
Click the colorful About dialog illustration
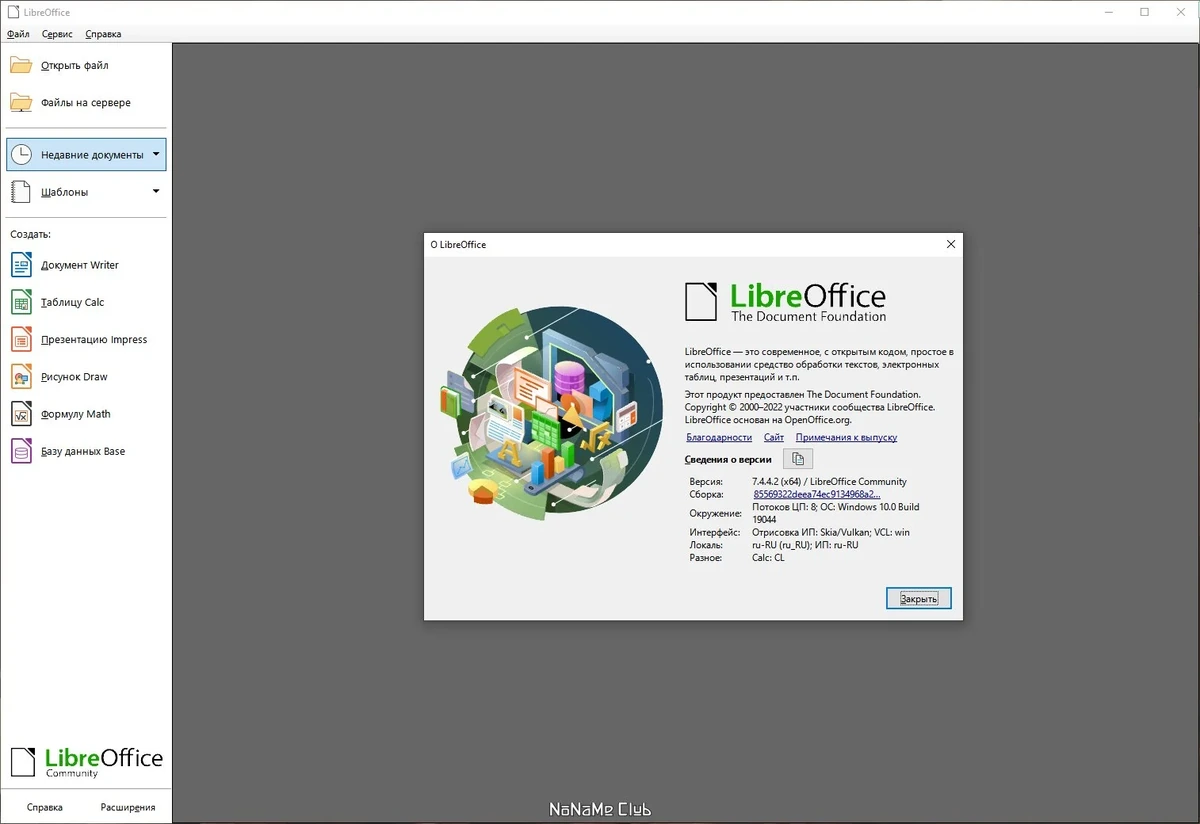[551, 412]
